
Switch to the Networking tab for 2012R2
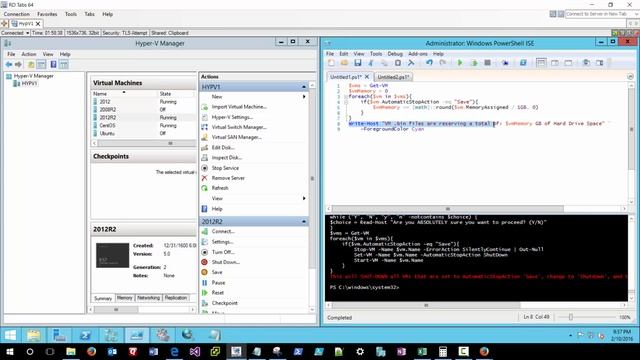click(148, 298)
